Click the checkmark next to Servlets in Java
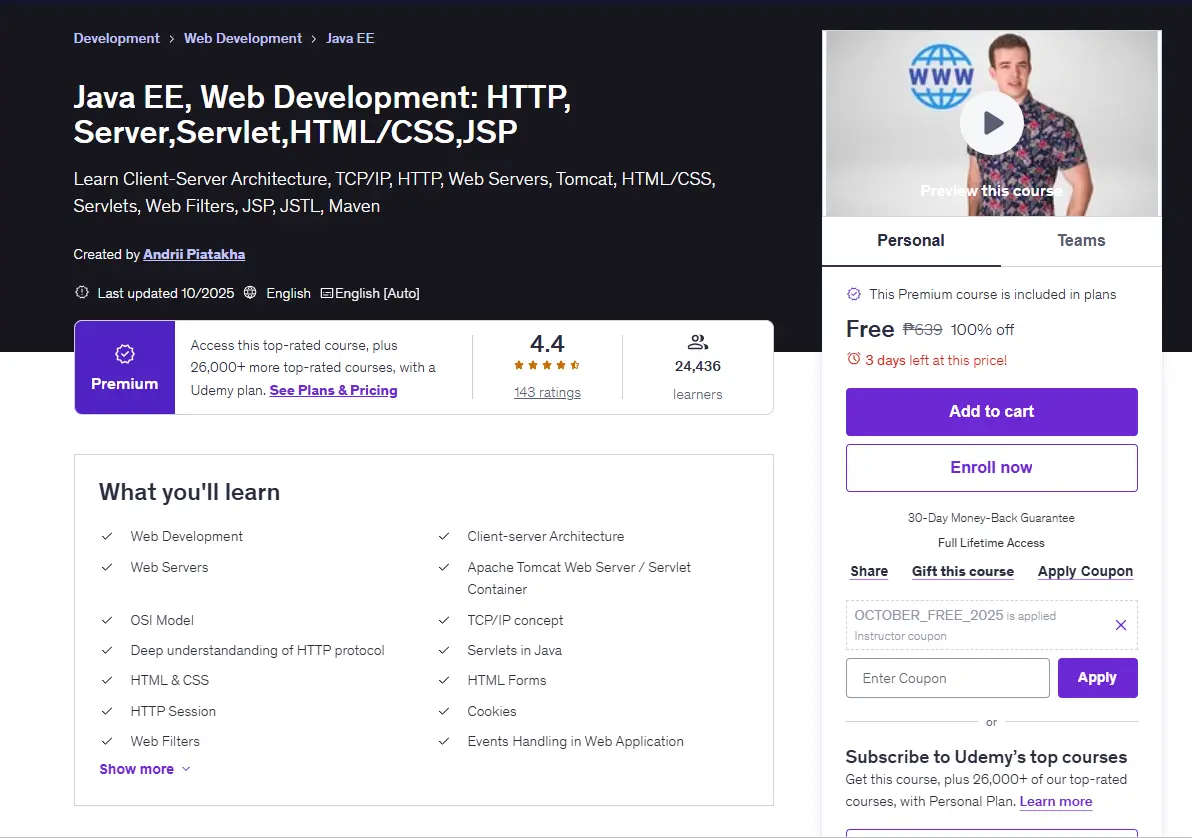 444,650
